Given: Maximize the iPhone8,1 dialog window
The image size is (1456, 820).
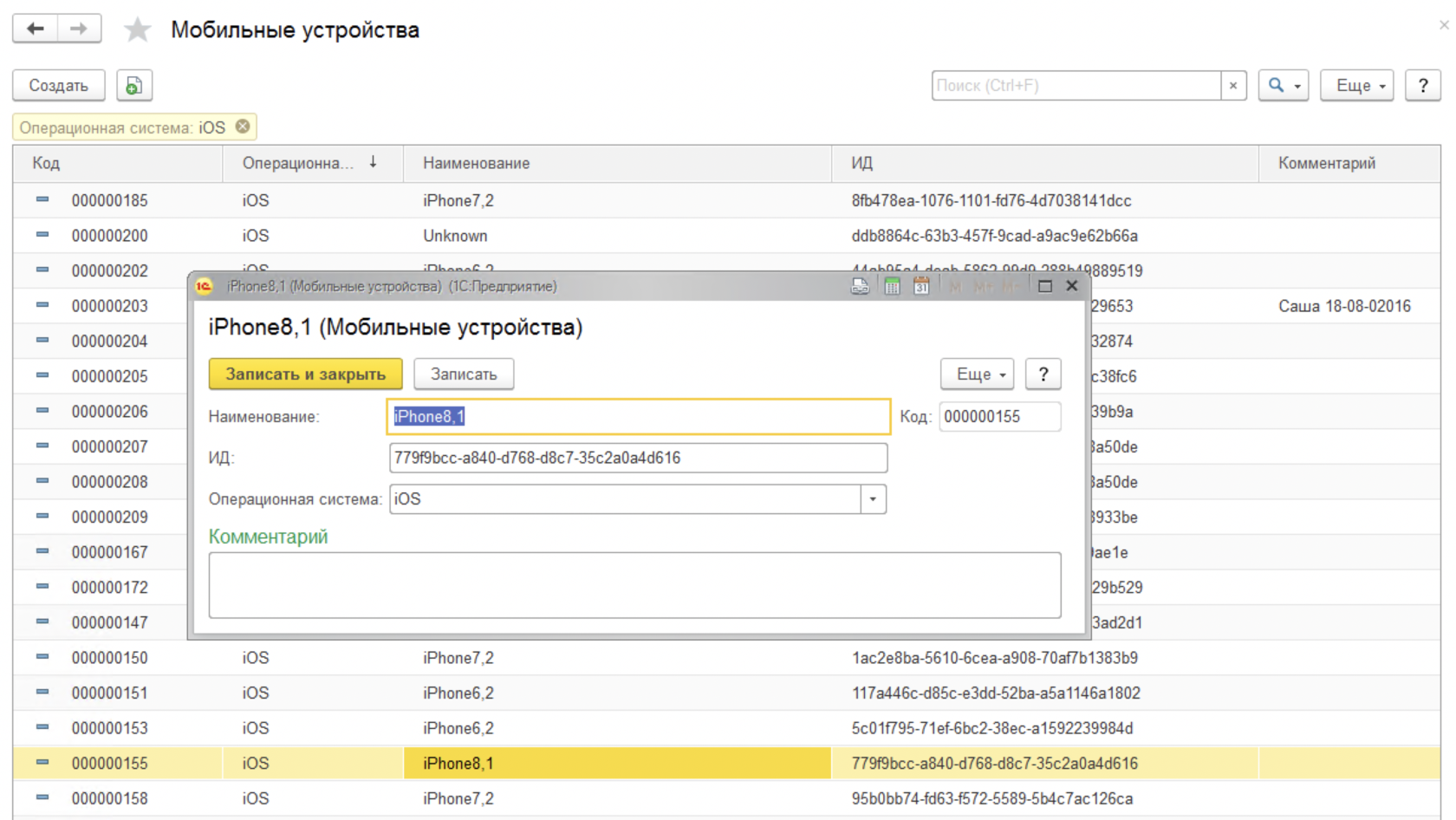Looking at the screenshot, I should click(x=1045, y=286).
